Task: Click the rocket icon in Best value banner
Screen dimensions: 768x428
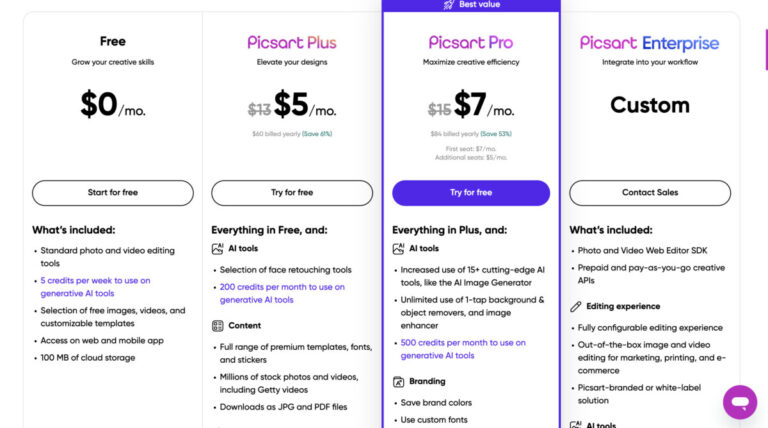Action: pyautogui.click(x=449, y=5)
